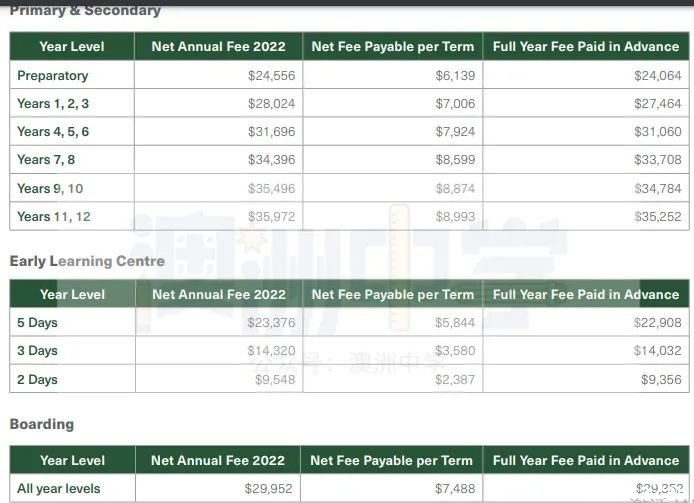Viewport: 694px width, 503px height.
Task: Select the 5 Days row label
Action: click(x=37, y=322)
